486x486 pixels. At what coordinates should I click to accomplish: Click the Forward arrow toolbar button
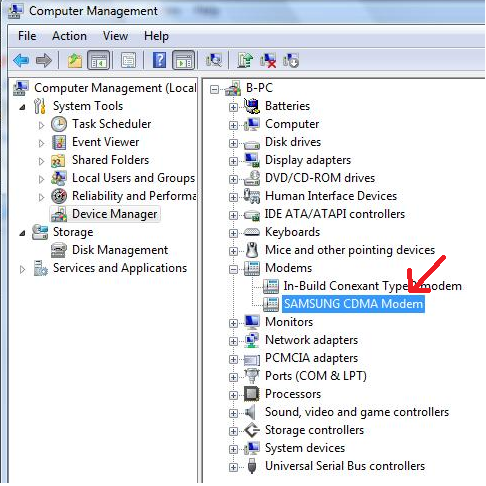[44, 61]
